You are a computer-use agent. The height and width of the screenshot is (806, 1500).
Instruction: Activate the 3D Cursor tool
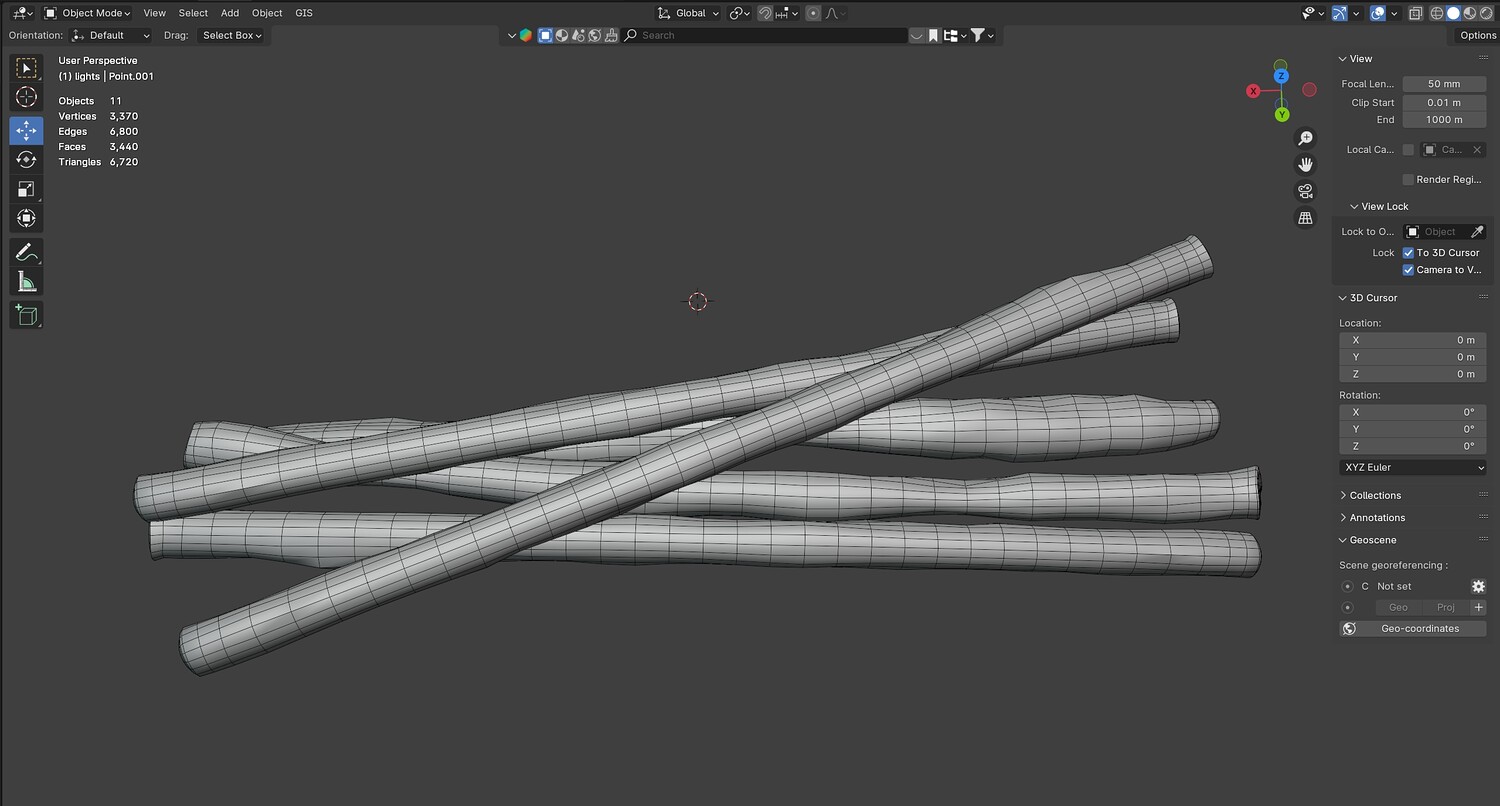coord(27,97)
